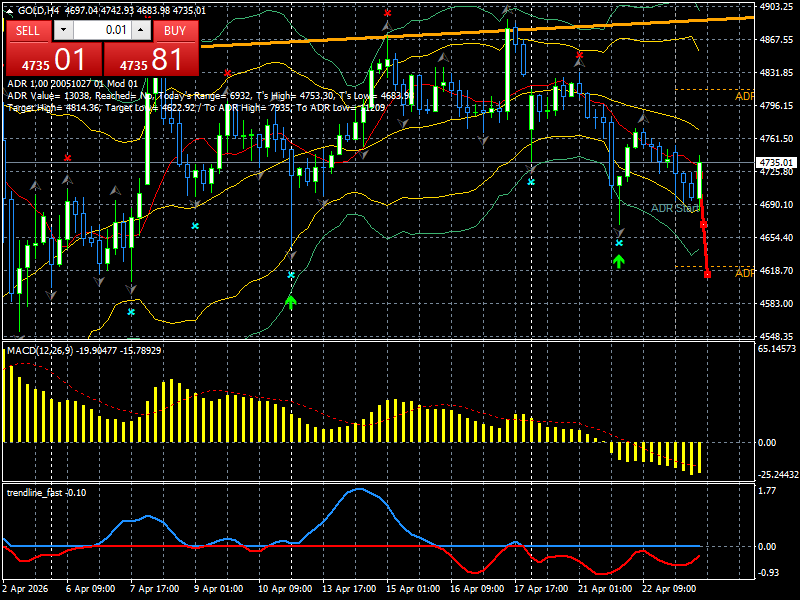The width and height of the screenshot is (800, 600).
Task: Select the orange trendline across the chart top
Action: click(477, 30)
